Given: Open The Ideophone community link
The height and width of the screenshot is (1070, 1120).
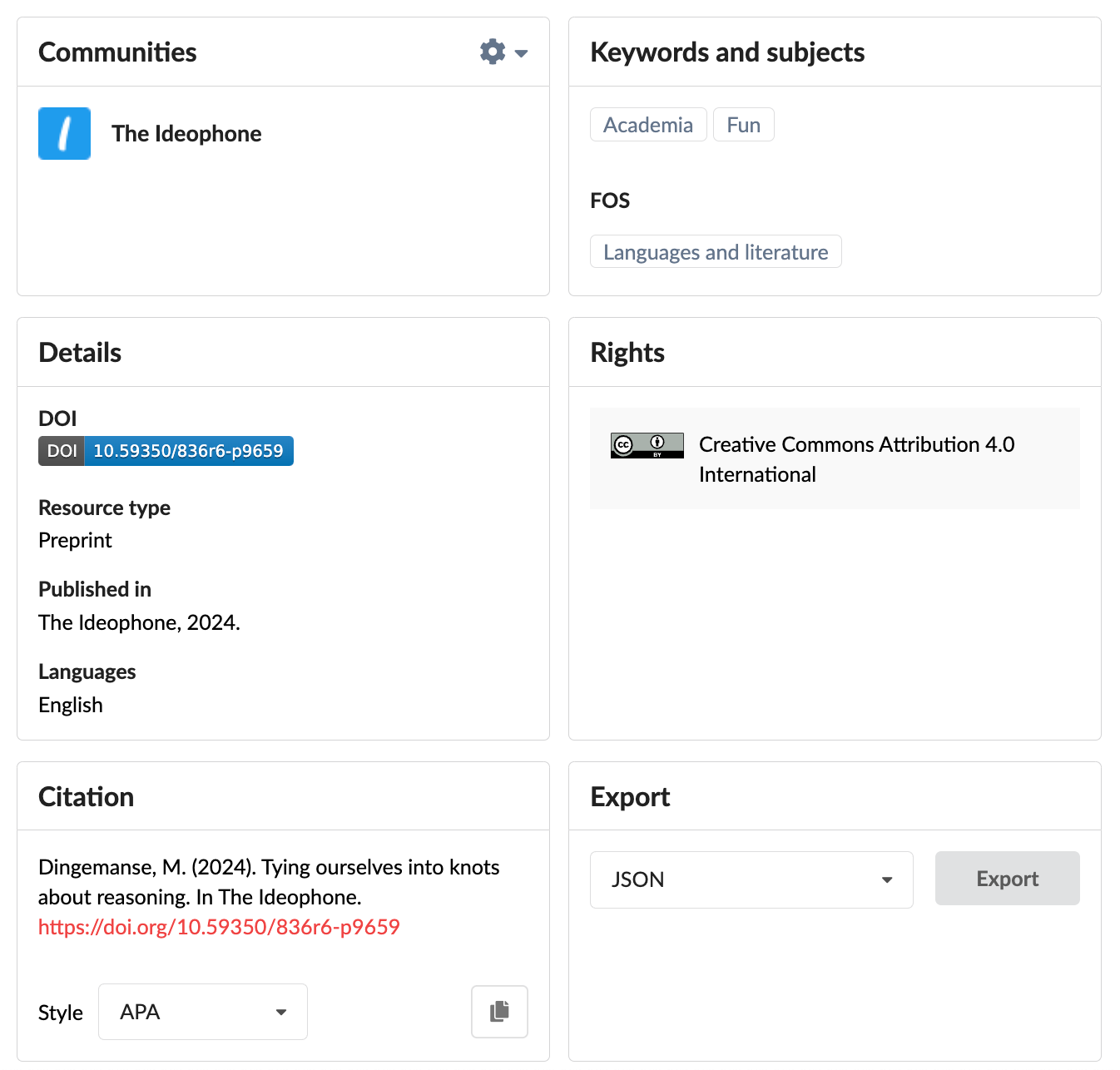Looking at the screenshot, I should (x=186, y=134).
